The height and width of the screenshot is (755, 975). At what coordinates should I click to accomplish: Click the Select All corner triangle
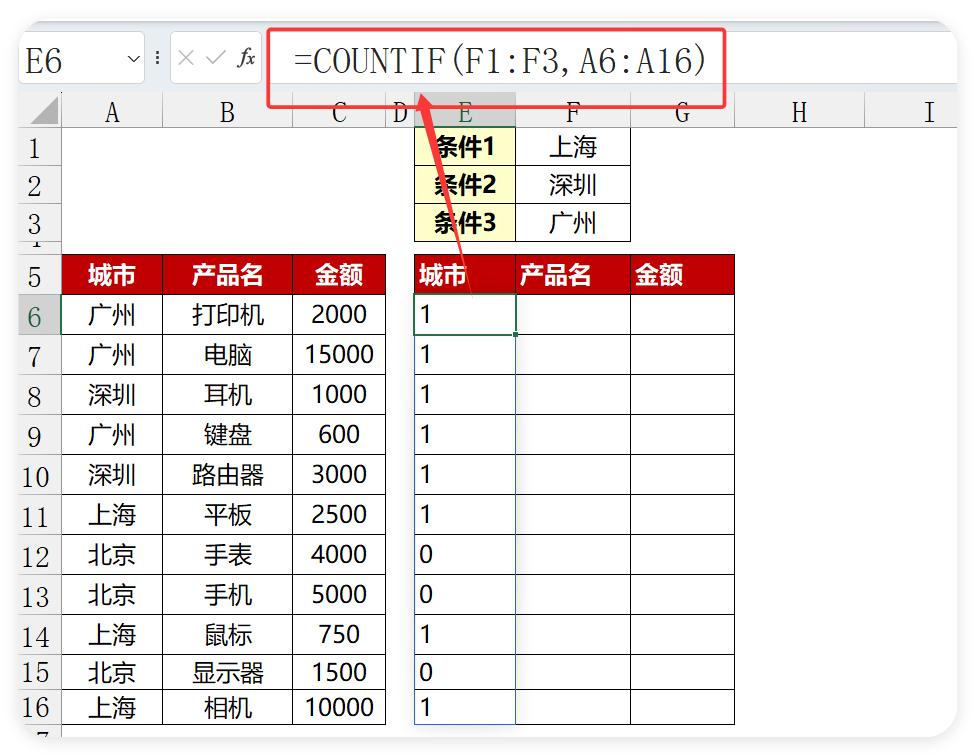pyautogui.click(x=44, y=111)
